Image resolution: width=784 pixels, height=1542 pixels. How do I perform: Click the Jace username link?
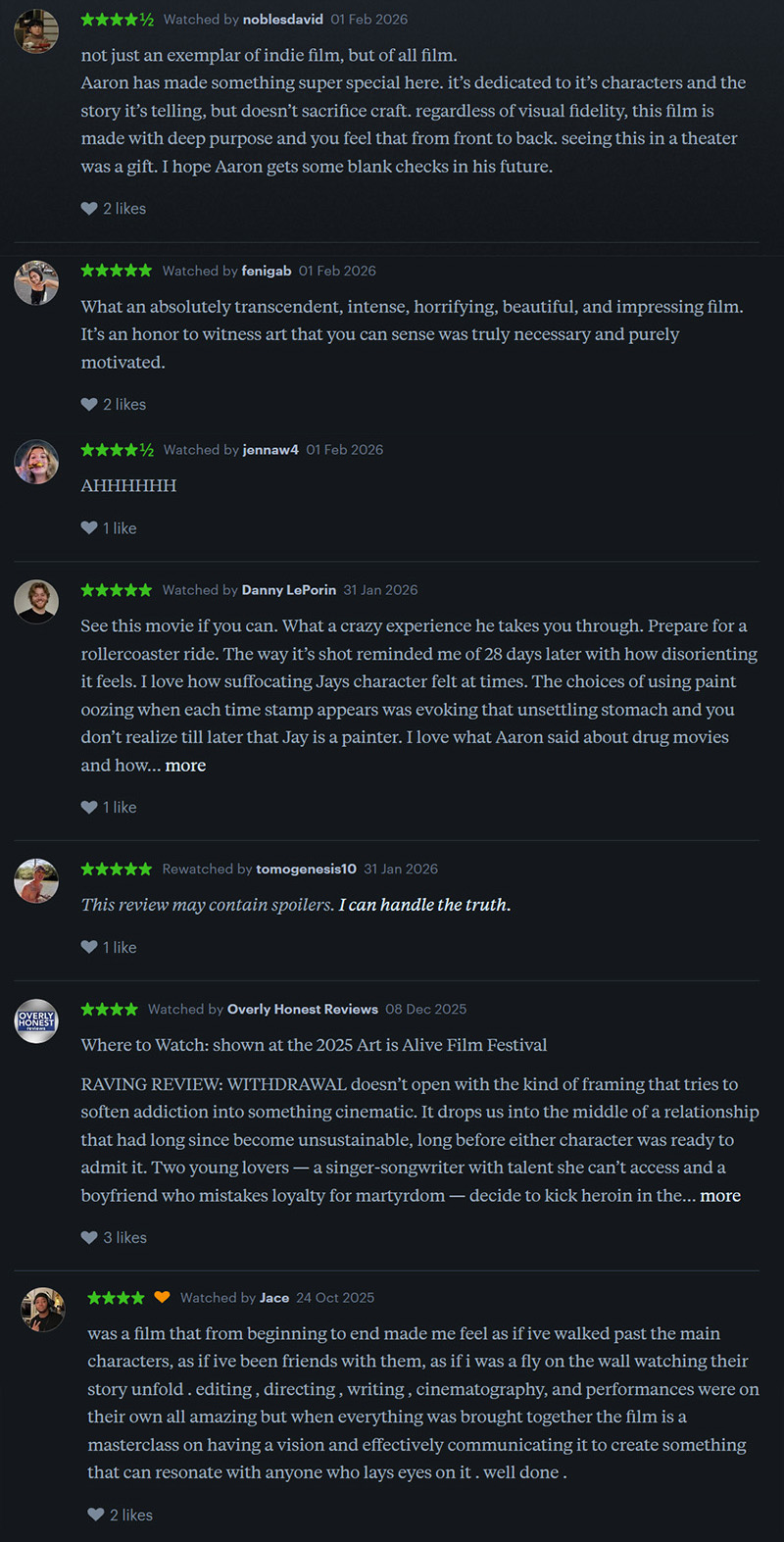point(274,1298)
